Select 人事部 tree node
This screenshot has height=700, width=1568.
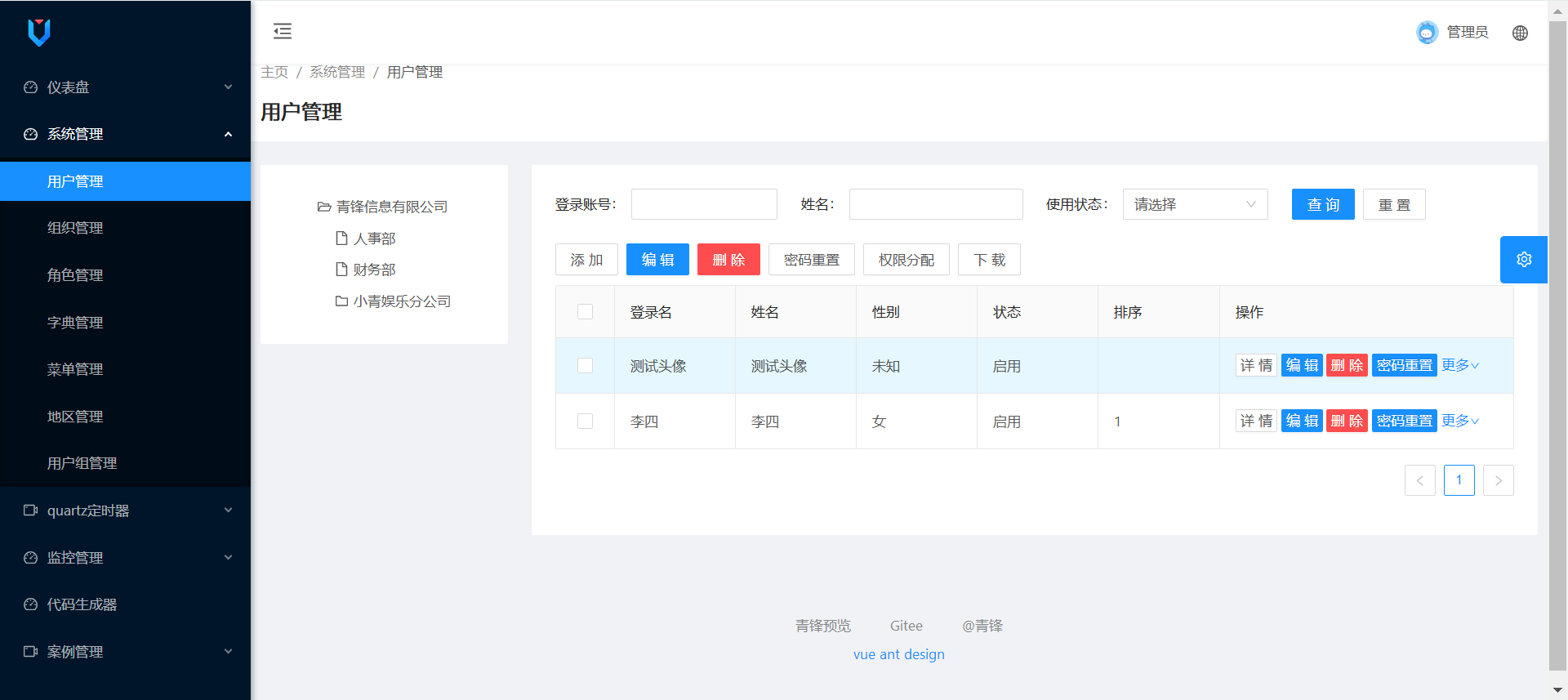374,239
